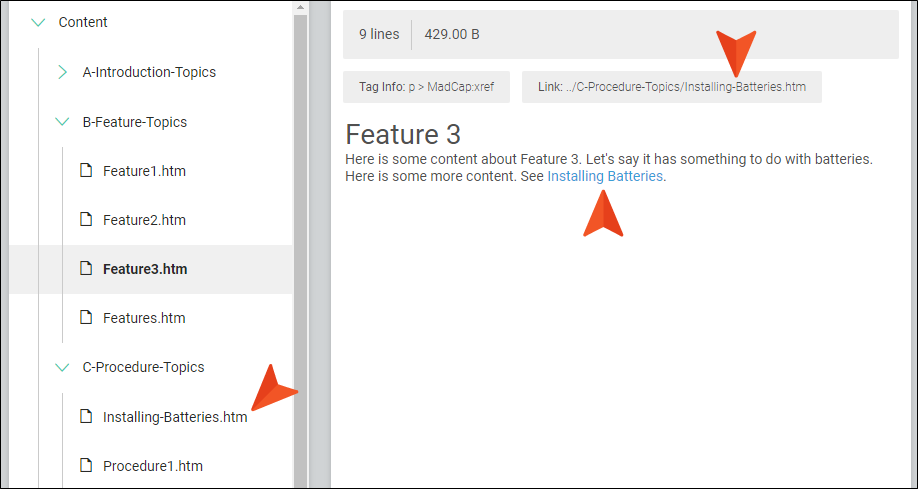The width and height of the screenshot is (918, 489).
Task: Click the file icon next to Features.htm
Action: [86, 318]
